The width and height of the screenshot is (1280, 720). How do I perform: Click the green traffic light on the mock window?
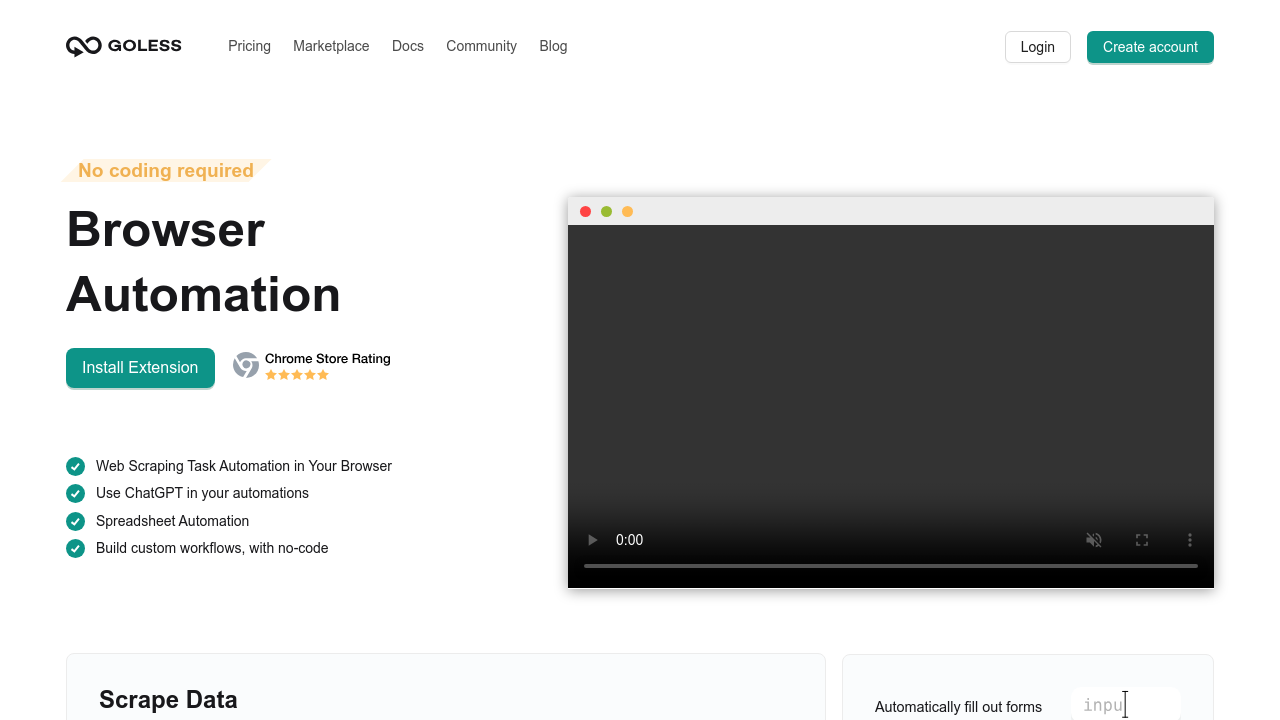[x=606, y=211]
